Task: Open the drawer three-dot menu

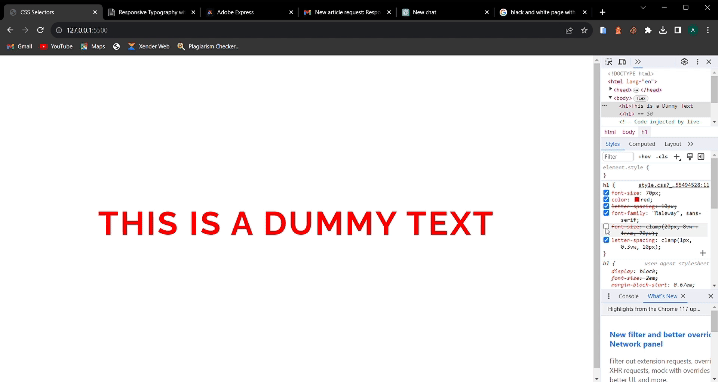Action: (609, 296)
